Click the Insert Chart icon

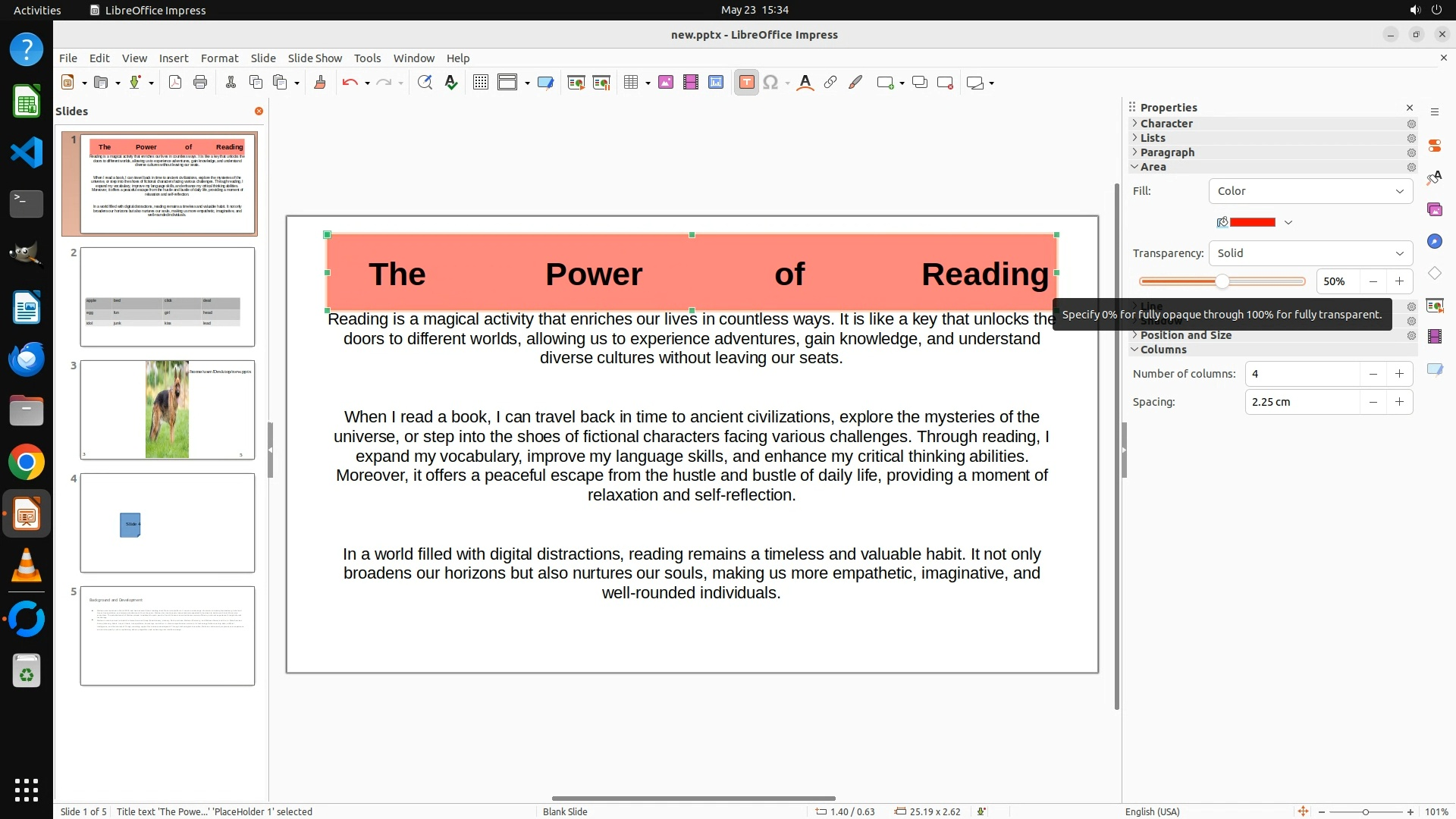click(x=716, y=83)
